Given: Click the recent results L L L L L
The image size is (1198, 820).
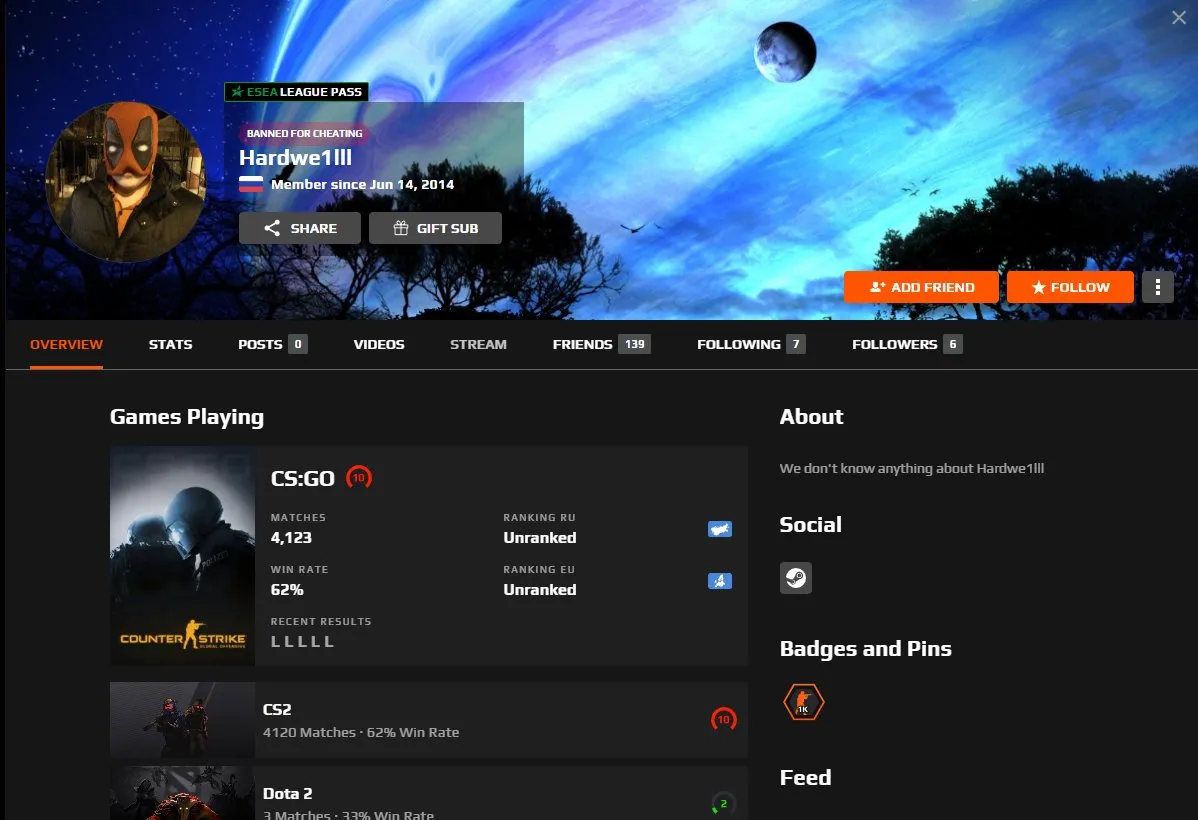Looking at the screenshot, I should pyautogui.click(x=303, y=642).
